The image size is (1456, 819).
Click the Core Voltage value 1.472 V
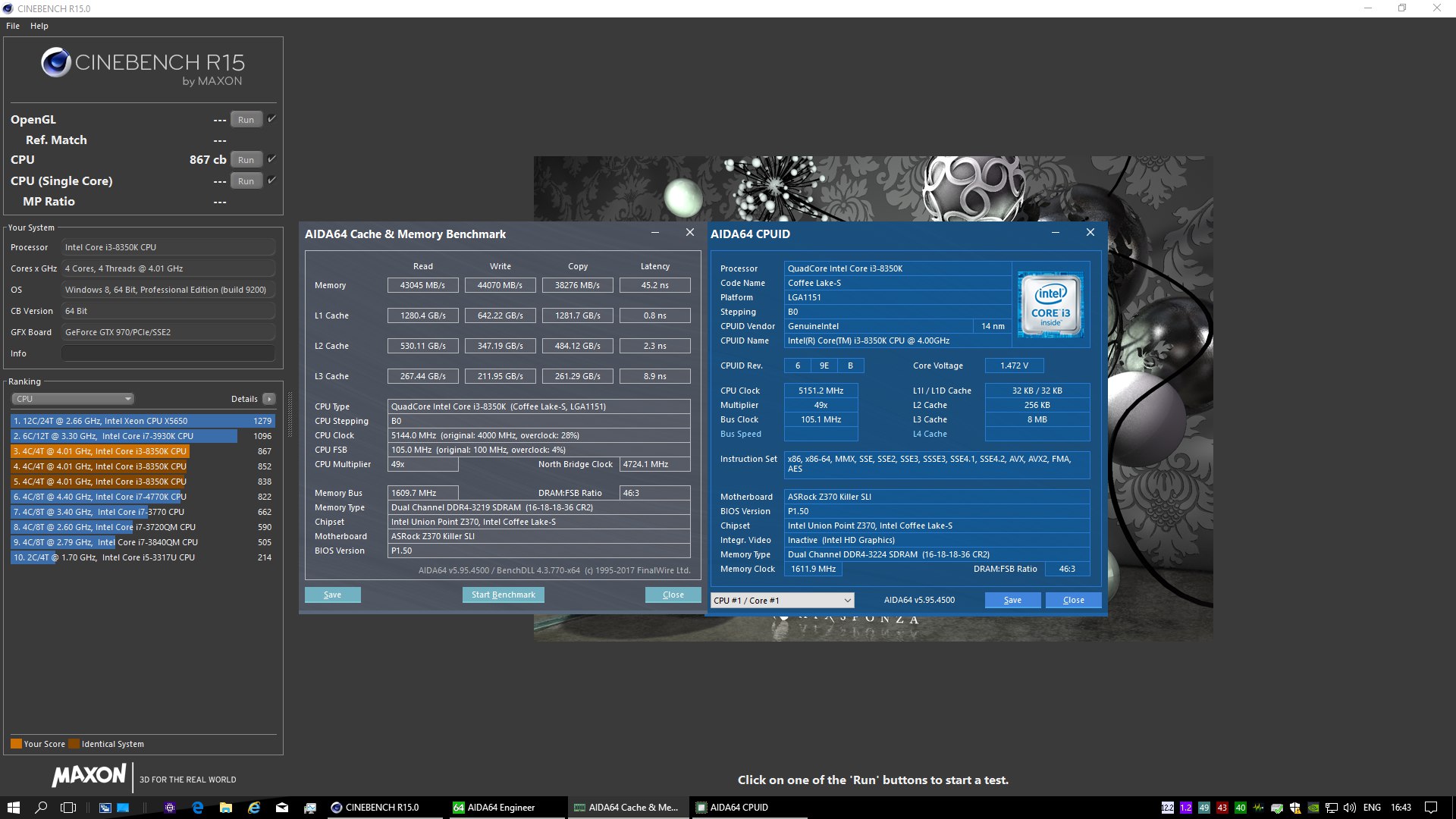[x=1014, y=366]
